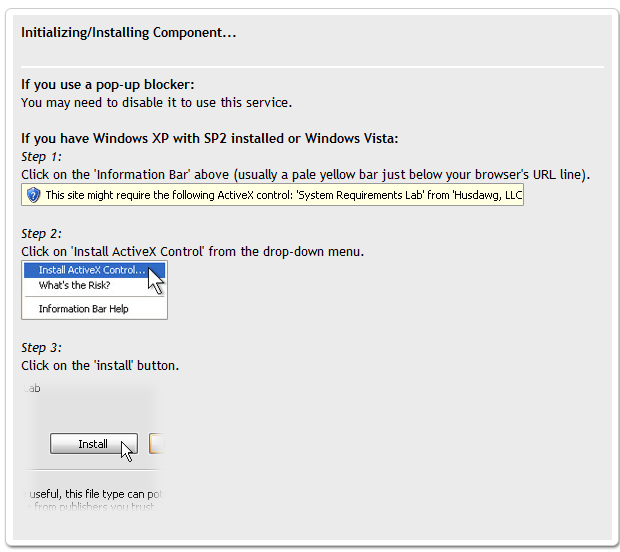Click the 'You may need to disable it' sentence

(156, 103)
